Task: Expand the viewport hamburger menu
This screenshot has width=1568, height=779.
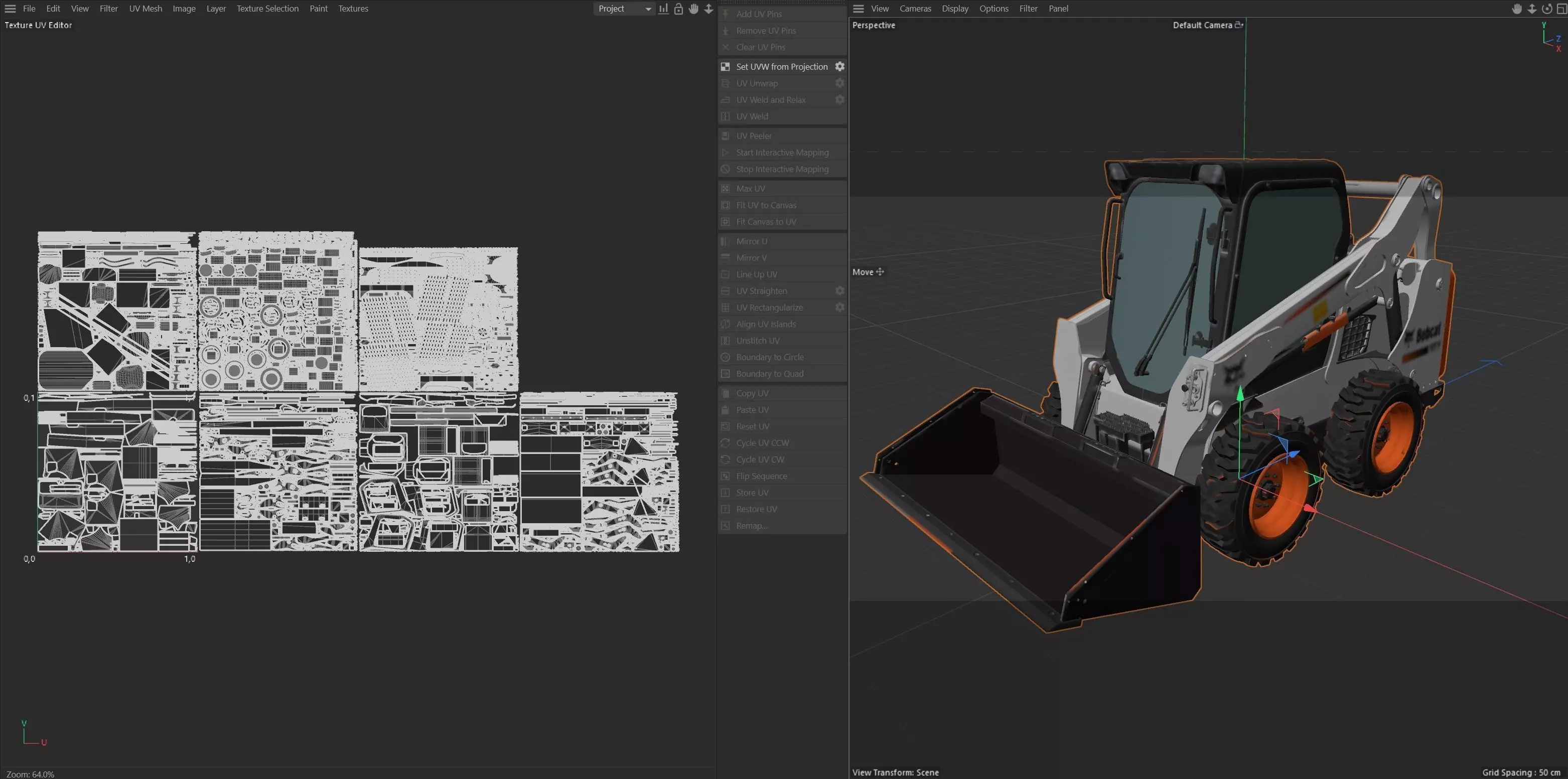Action: pos(859,9)
